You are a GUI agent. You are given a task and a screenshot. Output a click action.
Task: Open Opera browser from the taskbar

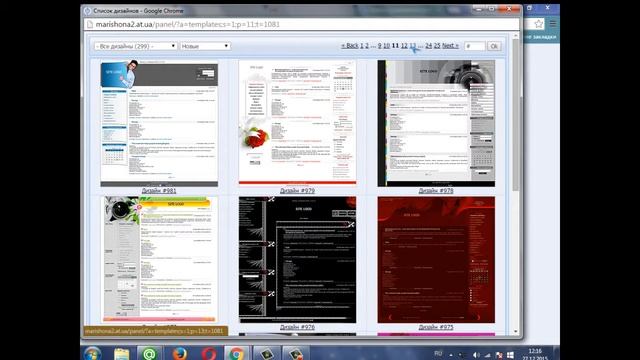click(209, 353)
